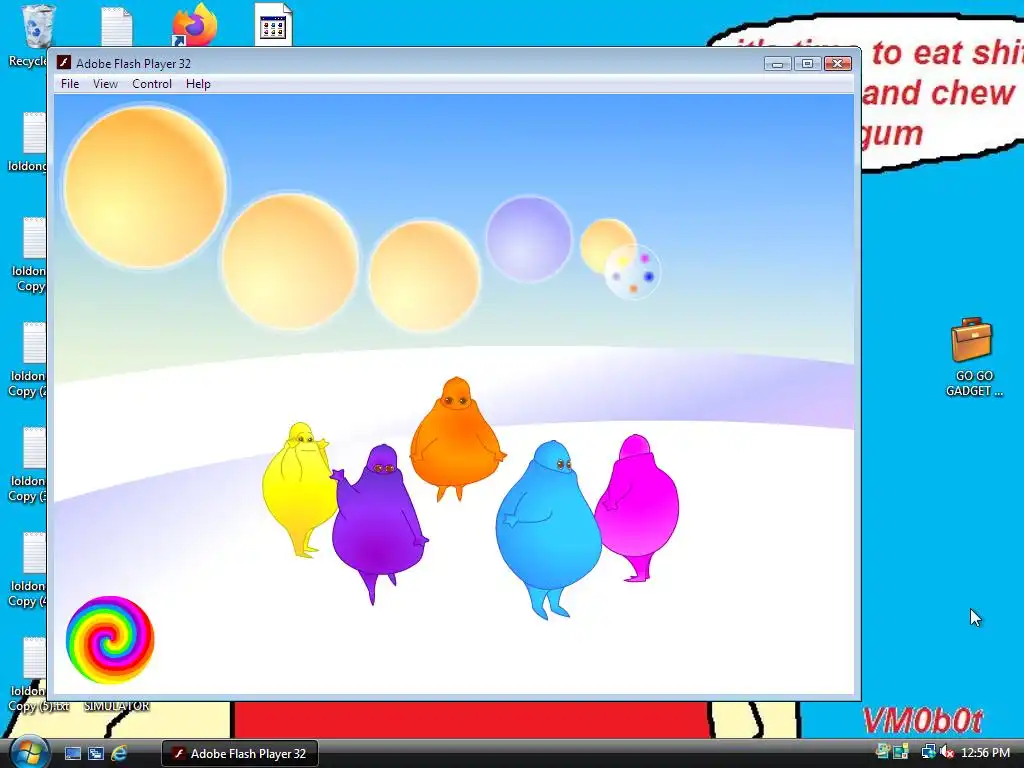Image resolution: width=1024 pixels, height=768 pixels.
Task: Click the Adobe Flash Player 32 title text
Action: point(133,63)
